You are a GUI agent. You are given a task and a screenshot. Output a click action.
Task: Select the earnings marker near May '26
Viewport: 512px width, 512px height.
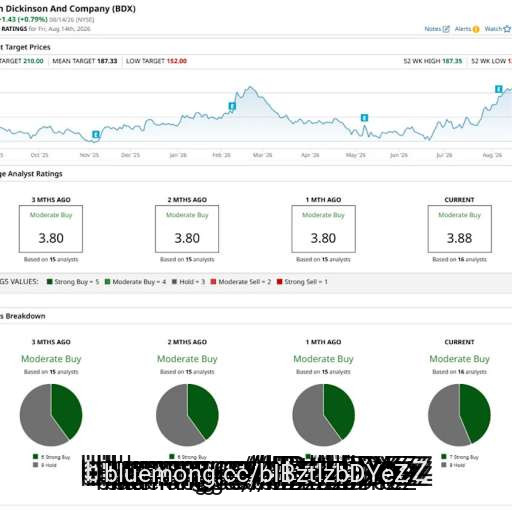tap(364, 118)
